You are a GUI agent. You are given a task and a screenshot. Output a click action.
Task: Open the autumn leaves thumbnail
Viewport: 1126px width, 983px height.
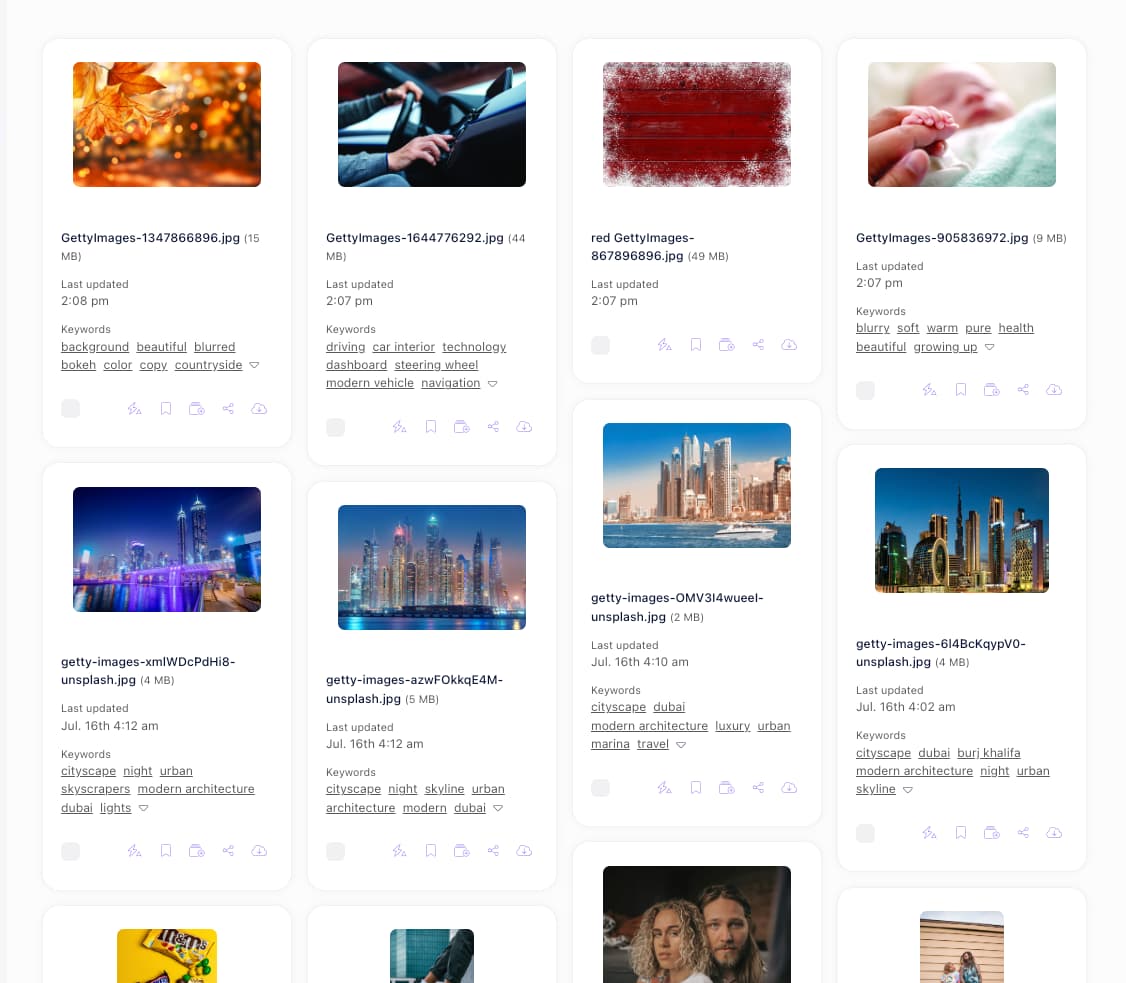coord(167,124)
